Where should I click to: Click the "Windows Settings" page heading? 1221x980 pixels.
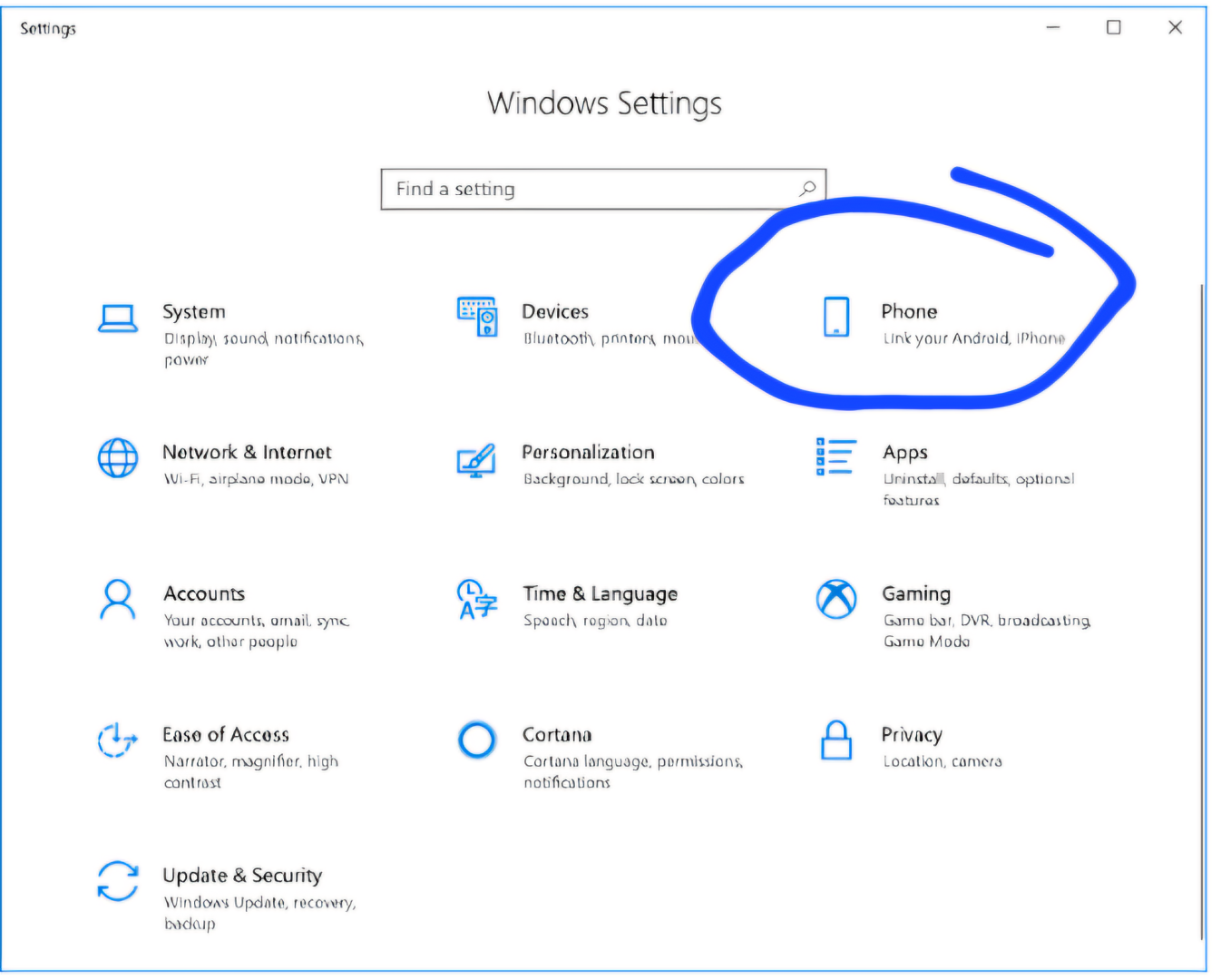[x=604, y=103]
